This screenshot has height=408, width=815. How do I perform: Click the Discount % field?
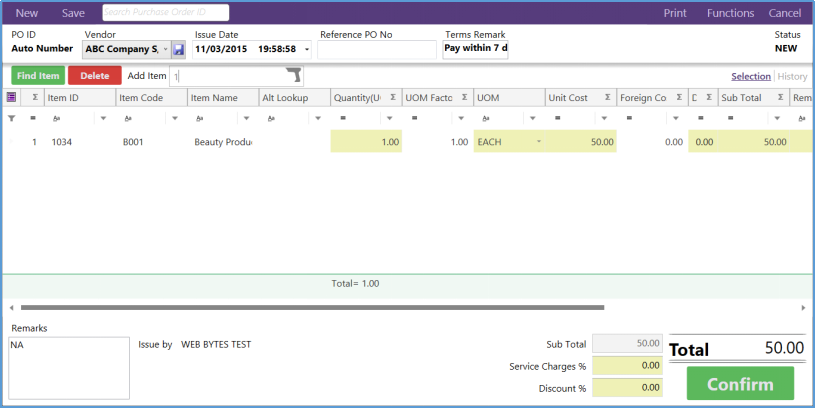[x=627, y=388]
